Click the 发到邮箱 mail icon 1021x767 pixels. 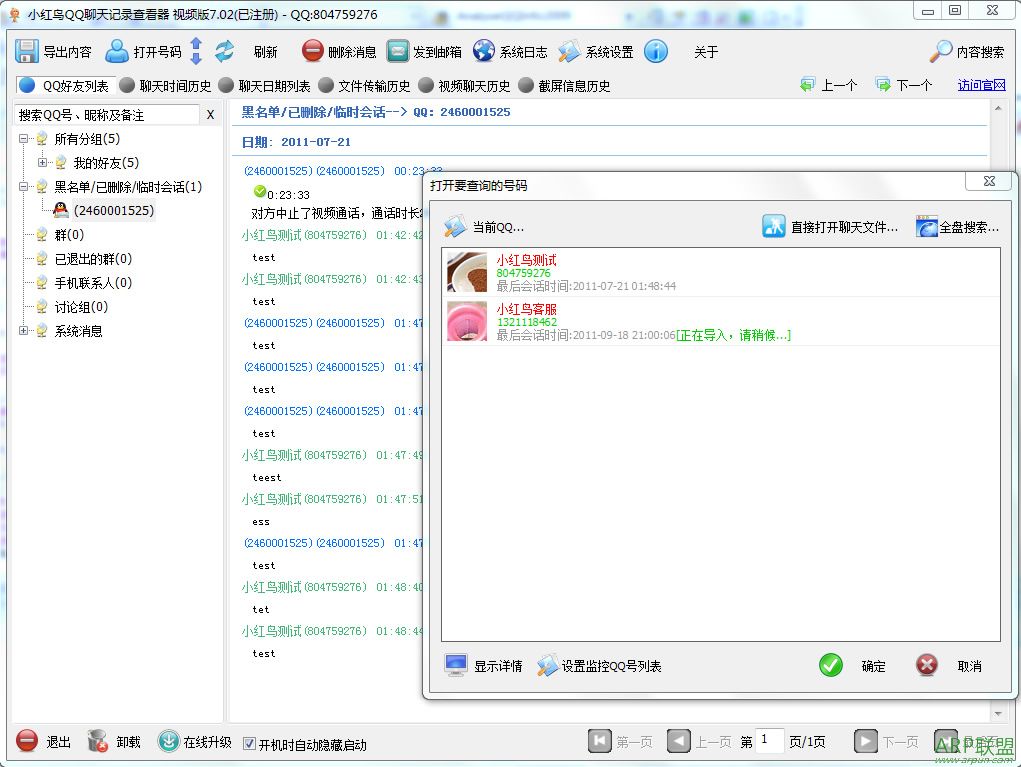pos(398,51)
